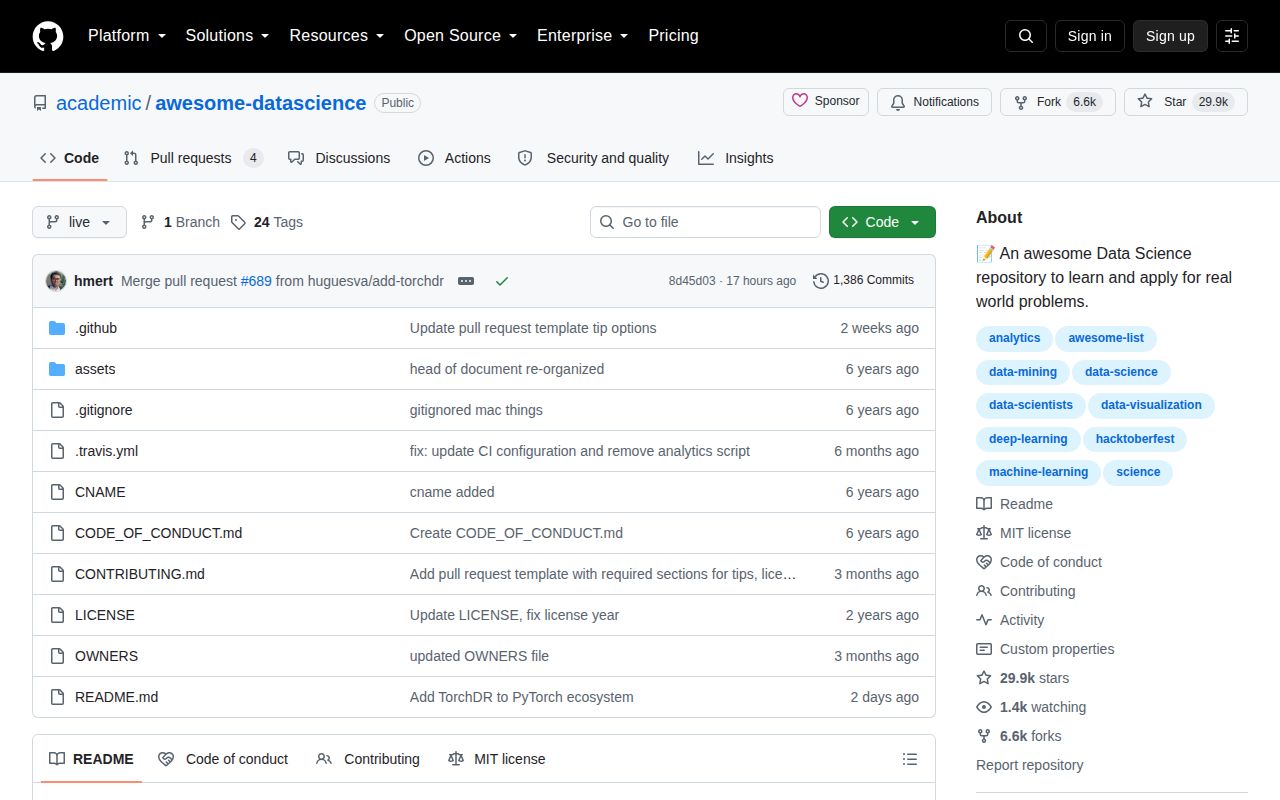Screen dimensions: 1280x800
Task: Switch to the Discussions tab
Action: point(339,158)
